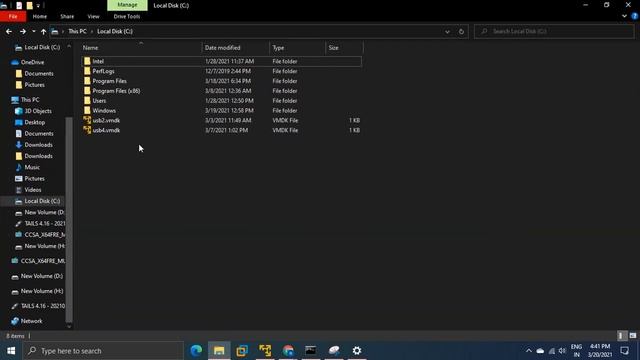Click the 1/28/2021 11:37 AM date cell
Image resolution: width=640 pixels, height=360 pixels.
[x=229, y=61]
